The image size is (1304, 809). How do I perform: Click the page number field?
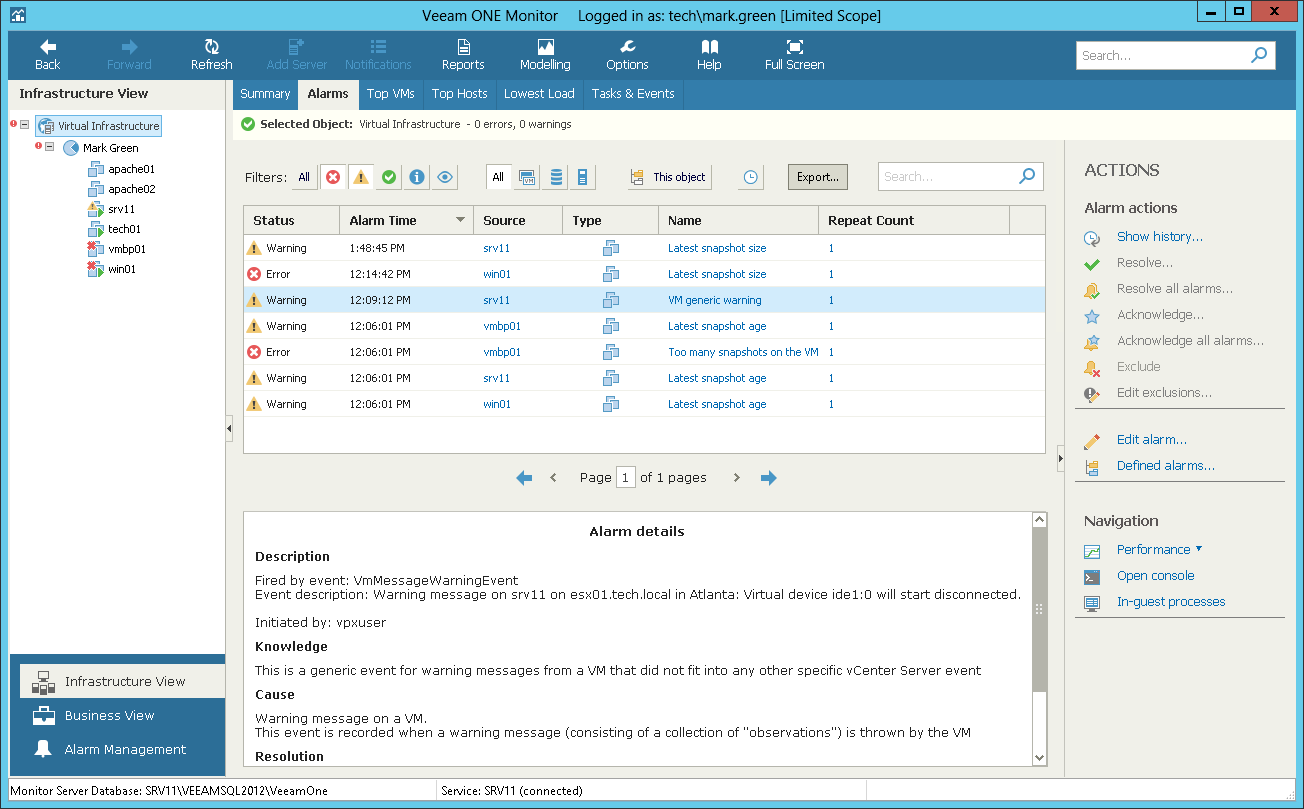click(626, 477)
